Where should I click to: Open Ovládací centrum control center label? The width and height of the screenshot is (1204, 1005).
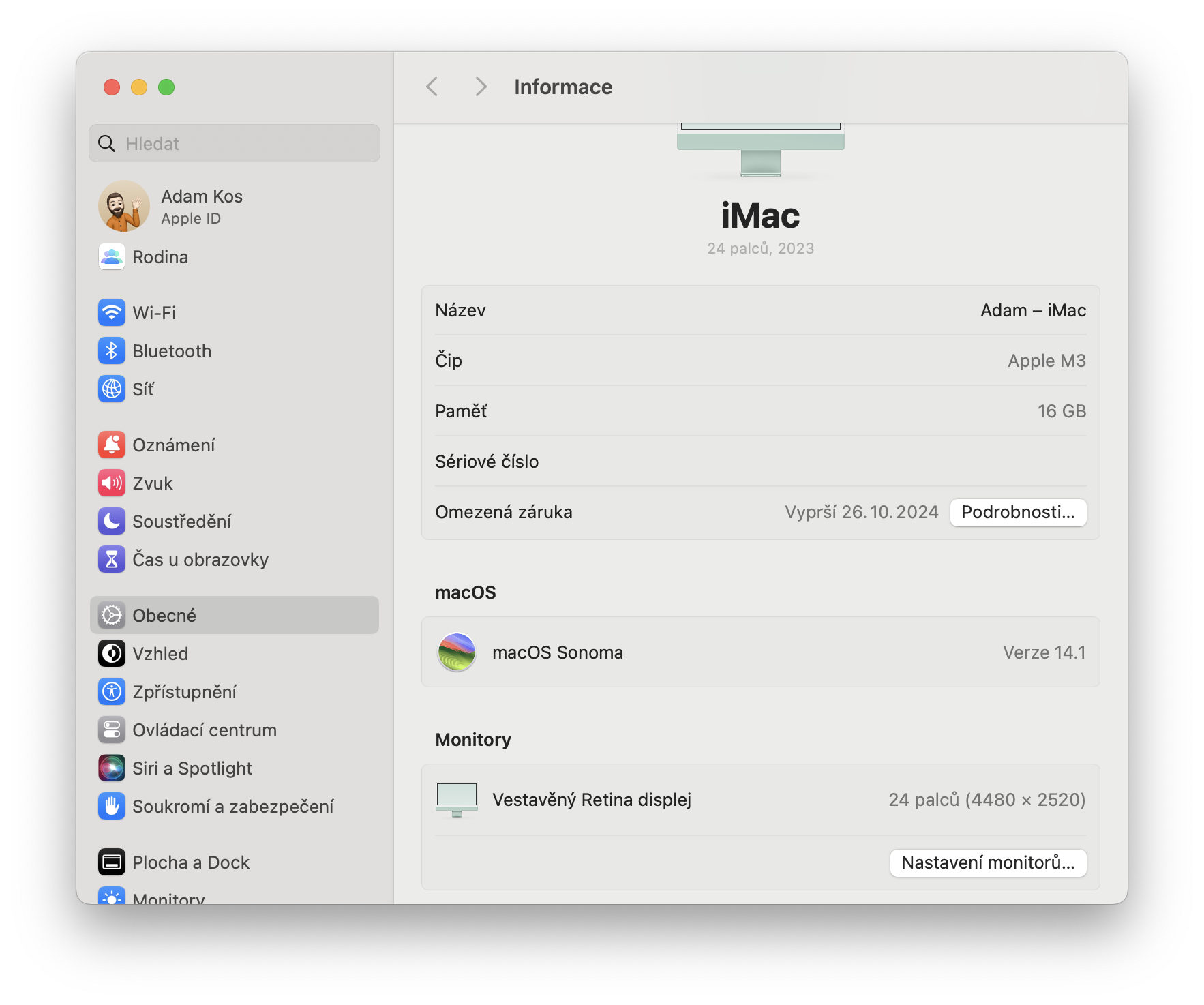point(205,730)
